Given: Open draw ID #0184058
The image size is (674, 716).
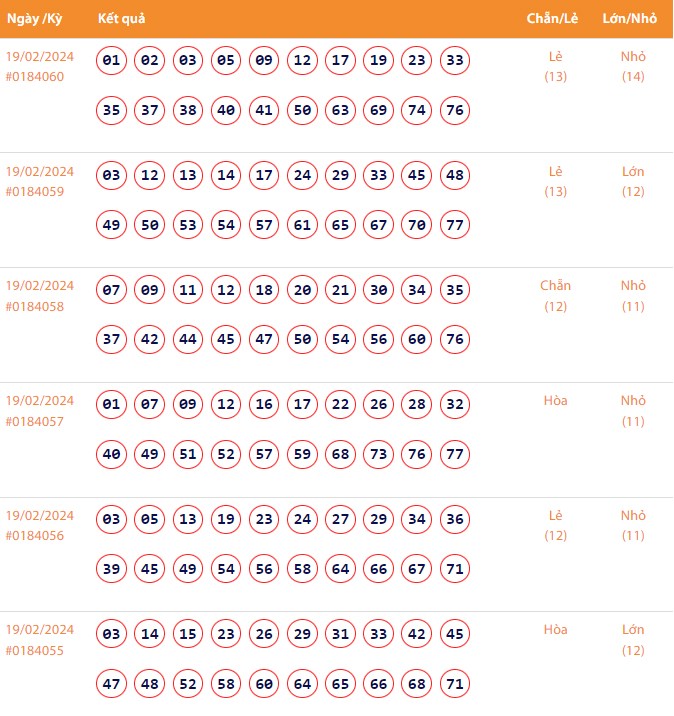Looking at the screenshot, I should click(x=35, y=307).
